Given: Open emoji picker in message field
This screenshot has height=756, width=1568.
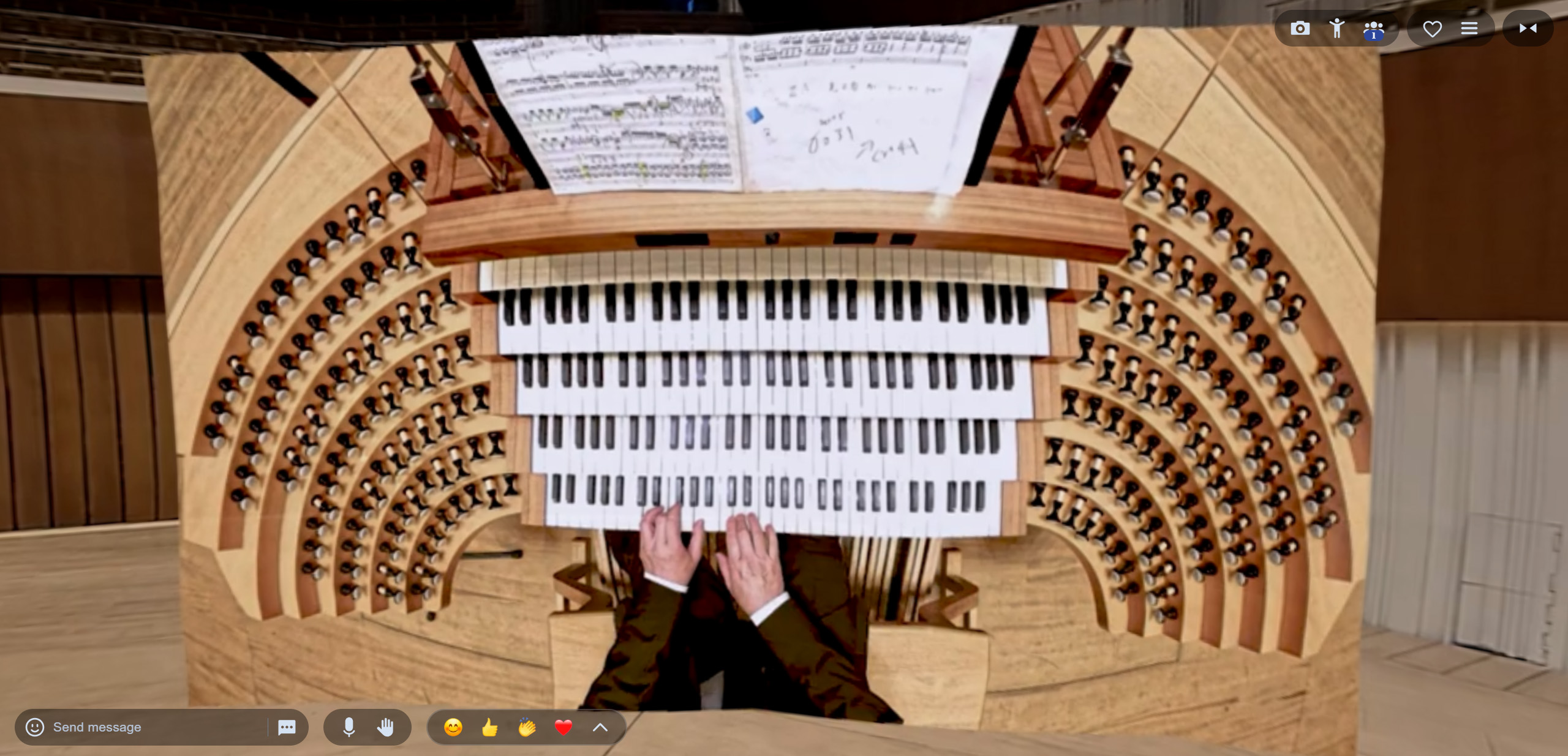Looking at the screenshot, I should click(x=35, y=727).
